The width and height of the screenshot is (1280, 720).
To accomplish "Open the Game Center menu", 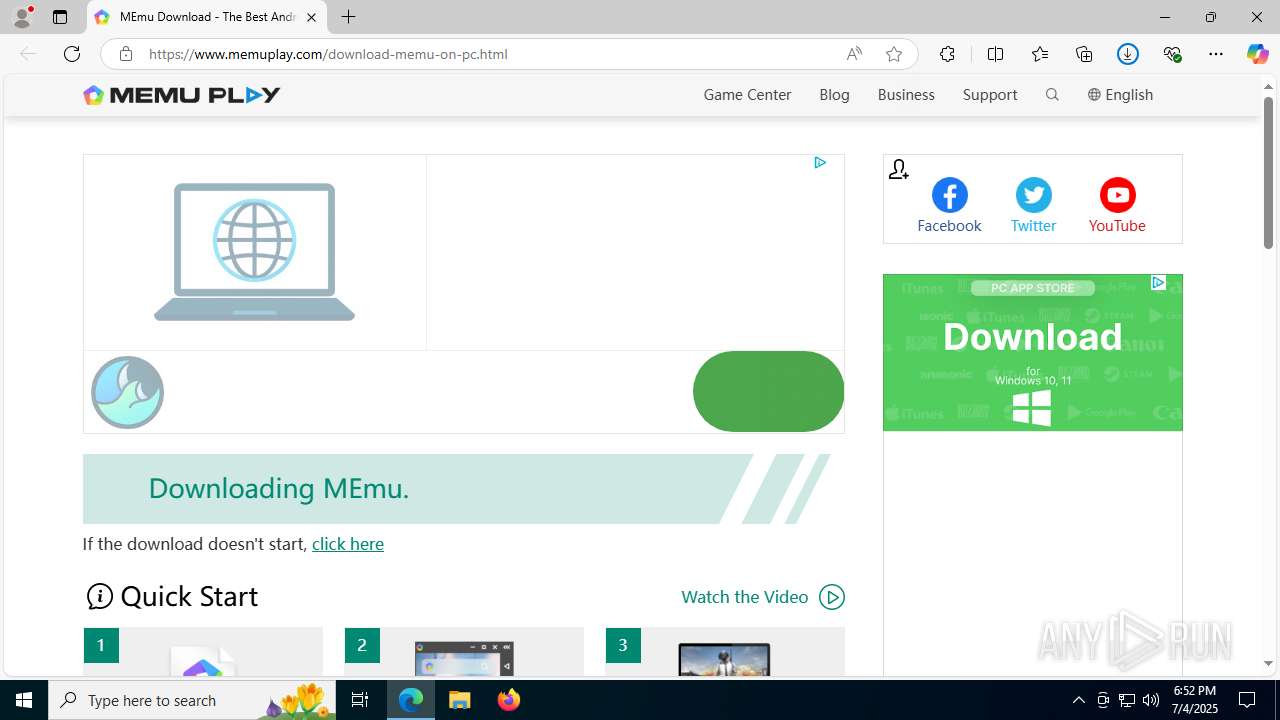I will 747,94.
